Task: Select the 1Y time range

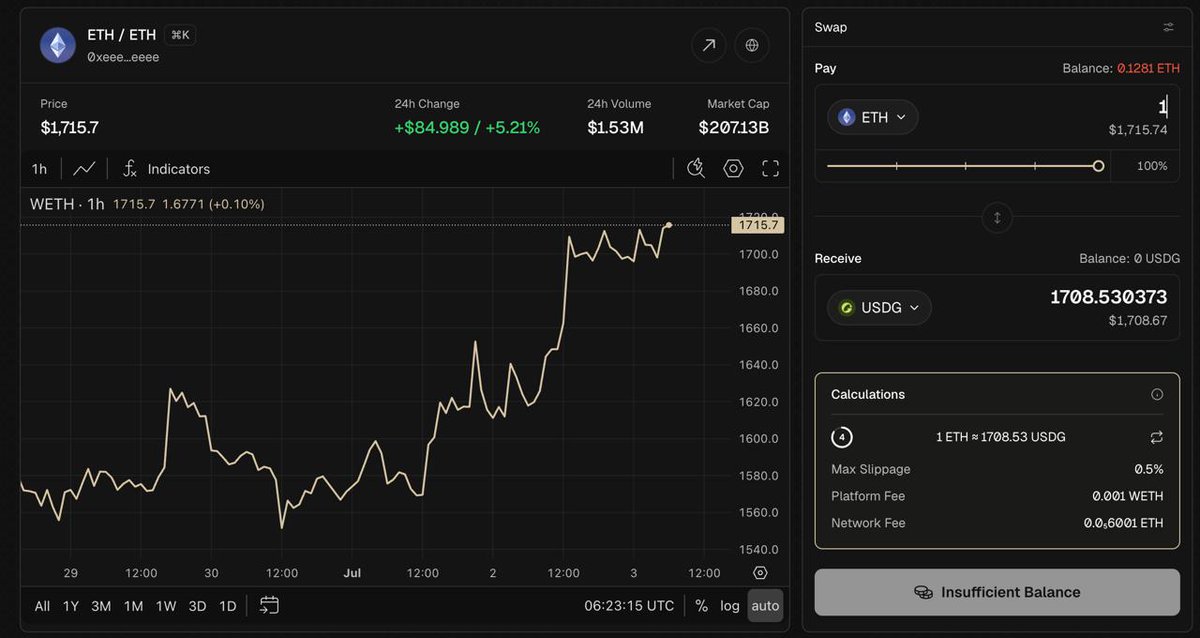Action: pyautogui.click(x=71, y=606)
